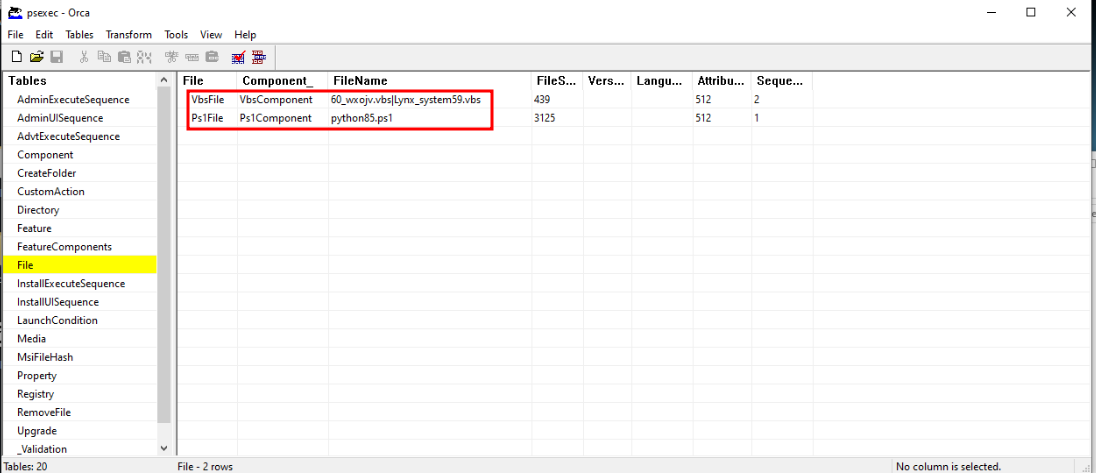This screenshot has height=473, width=1096.
Task: Click the red and blue tables toolbar icon
Action: pos(259,57)
